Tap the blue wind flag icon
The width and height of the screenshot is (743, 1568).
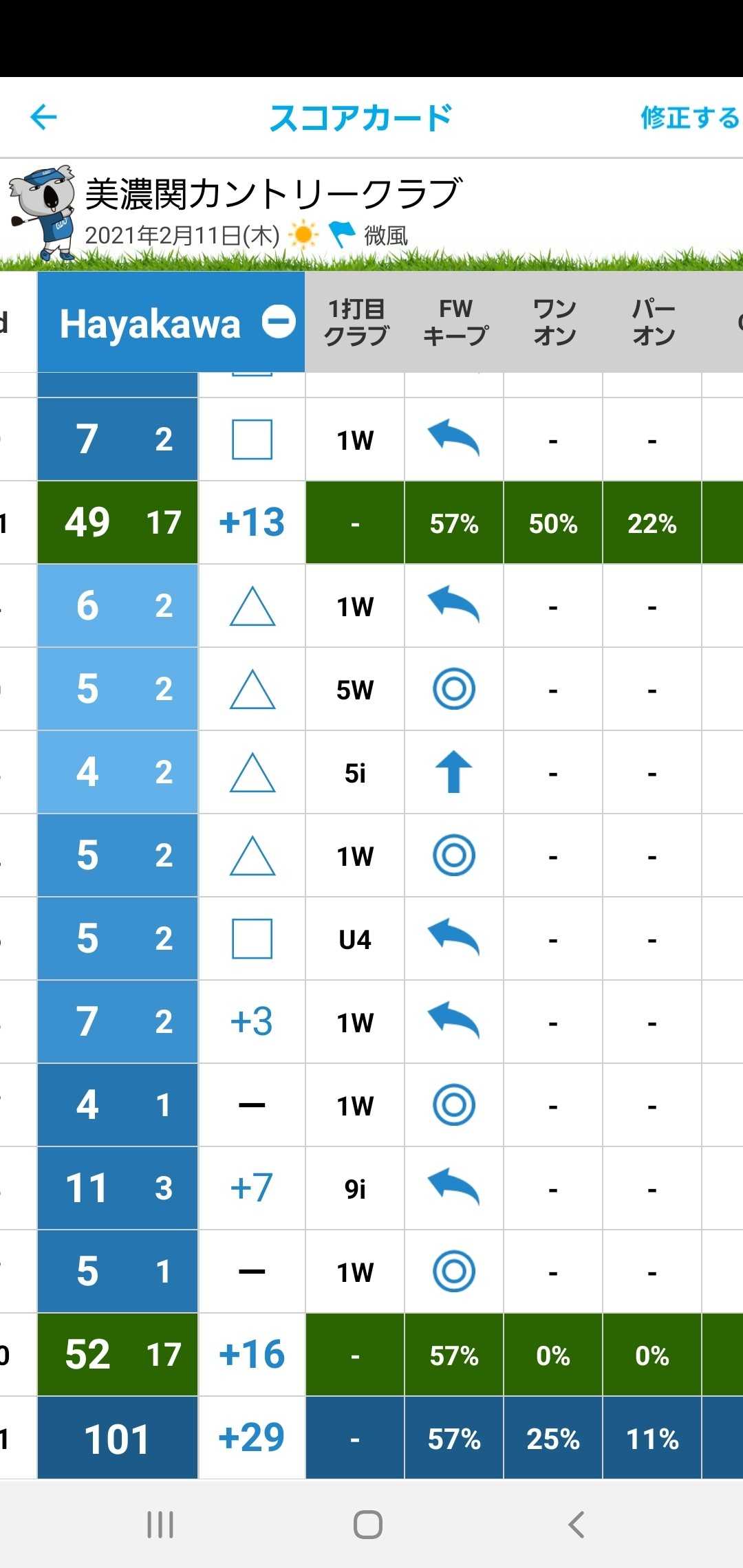point(341,234)
